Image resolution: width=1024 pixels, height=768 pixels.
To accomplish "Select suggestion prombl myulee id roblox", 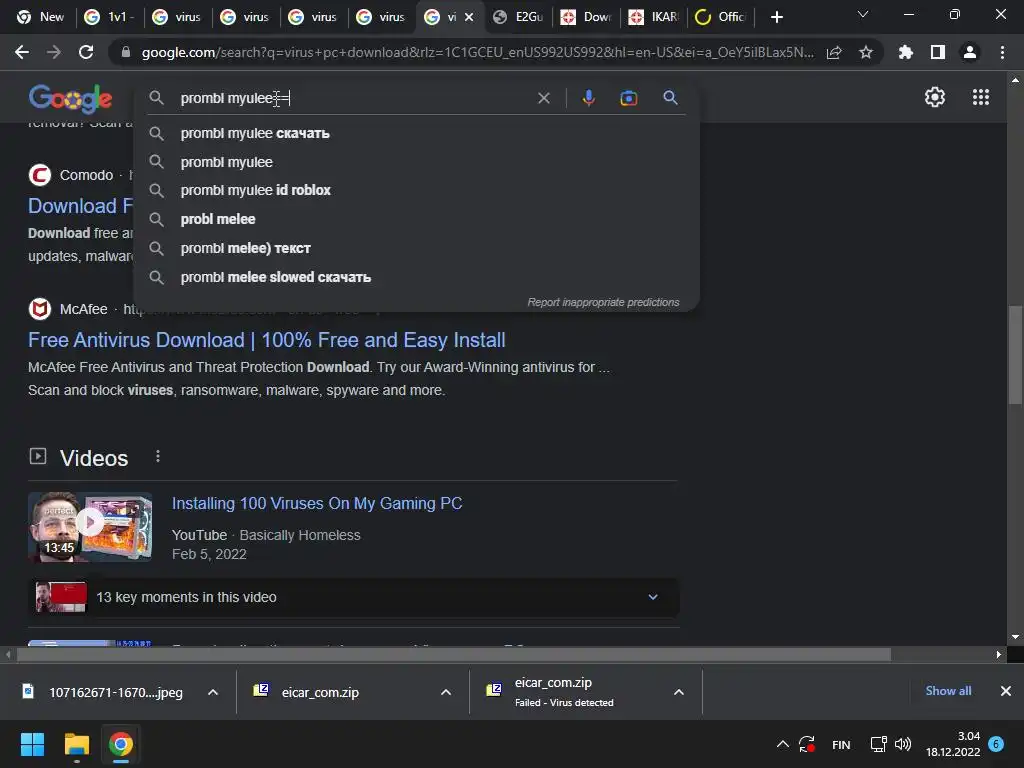I will click(x=416, y=190).
